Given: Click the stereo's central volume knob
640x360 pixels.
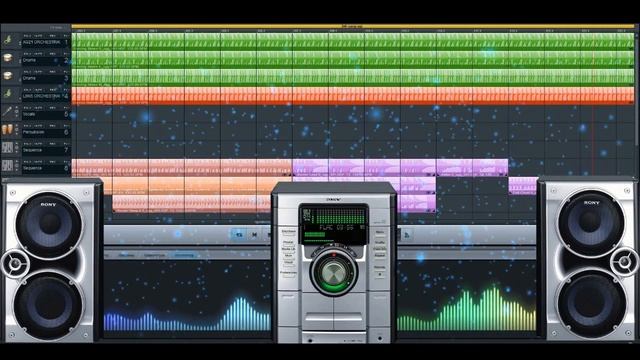Looking at the screenshot, I should (334, 273).
